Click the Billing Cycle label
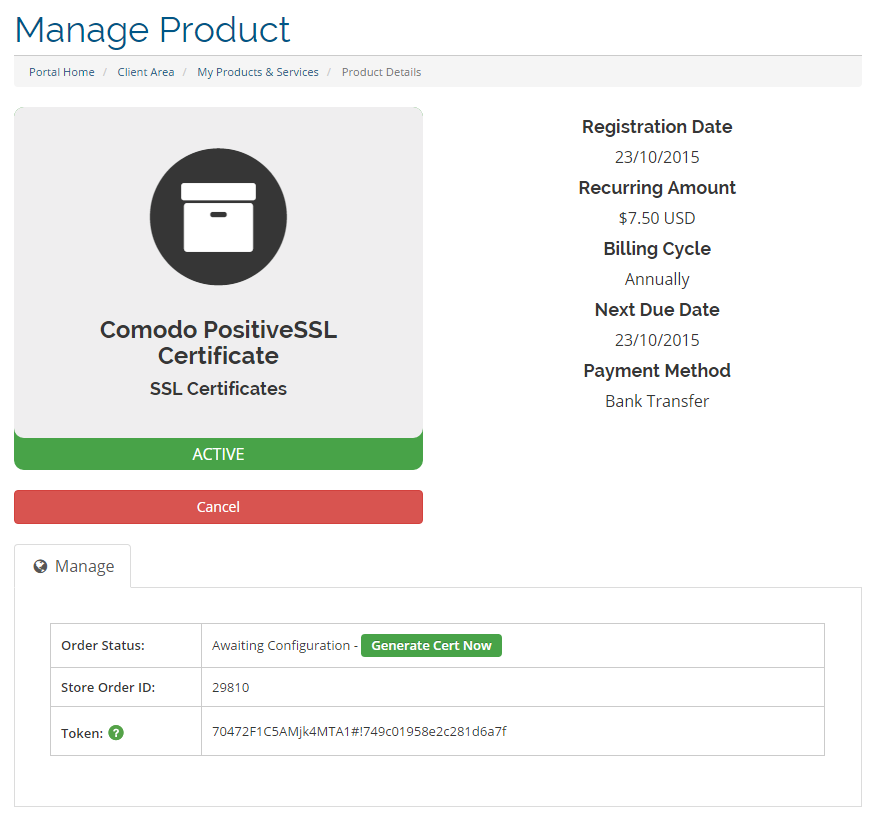The width and height of the screenshot is (884, 816). pyautogui.click(x=657, y=249)
